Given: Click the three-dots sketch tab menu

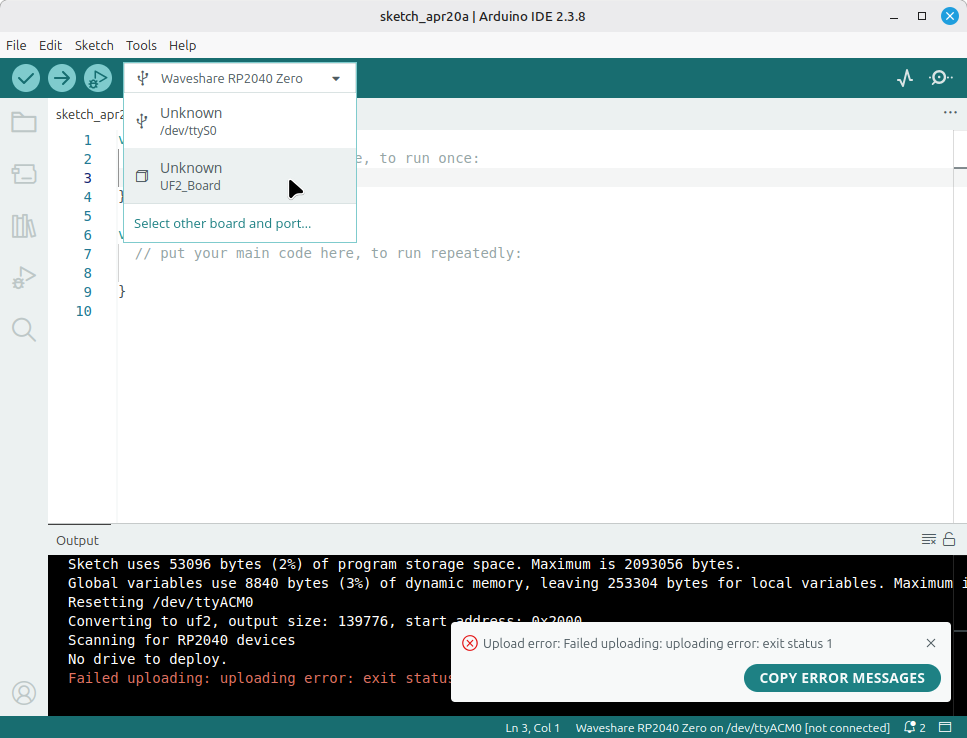Looking at the screenshot, I should 950,113.
